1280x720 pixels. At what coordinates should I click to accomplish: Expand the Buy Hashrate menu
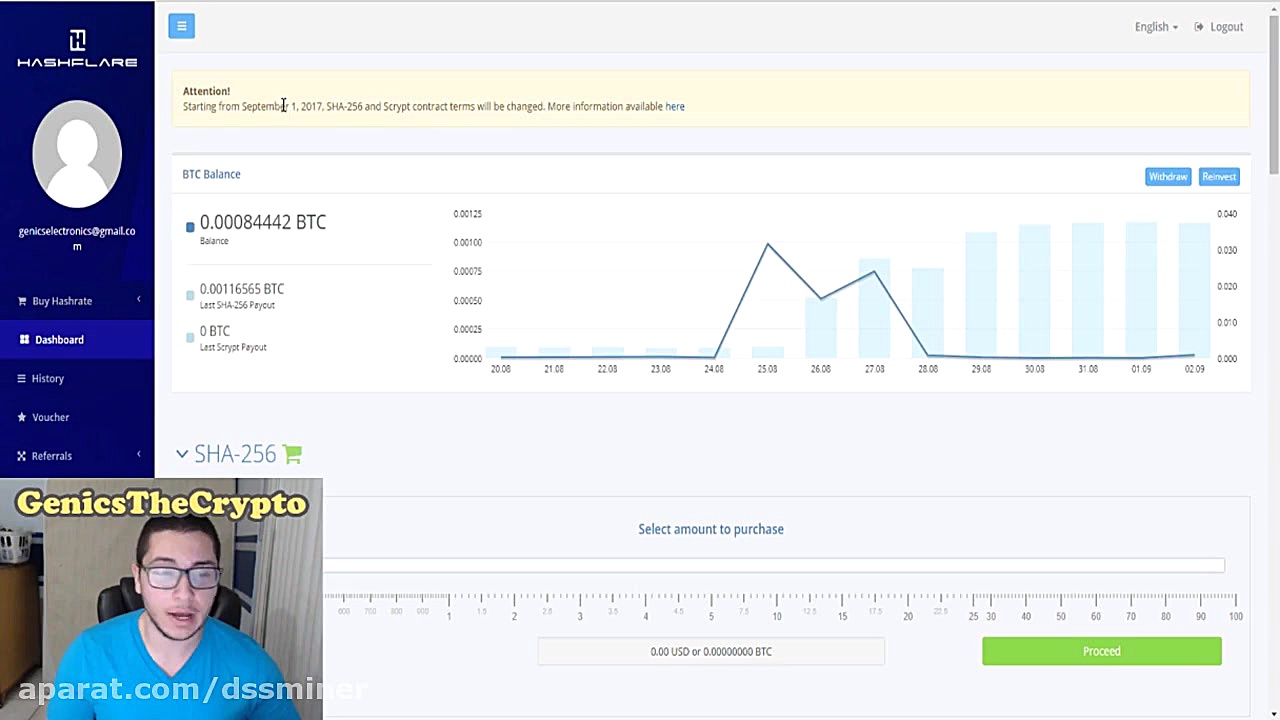77,301
